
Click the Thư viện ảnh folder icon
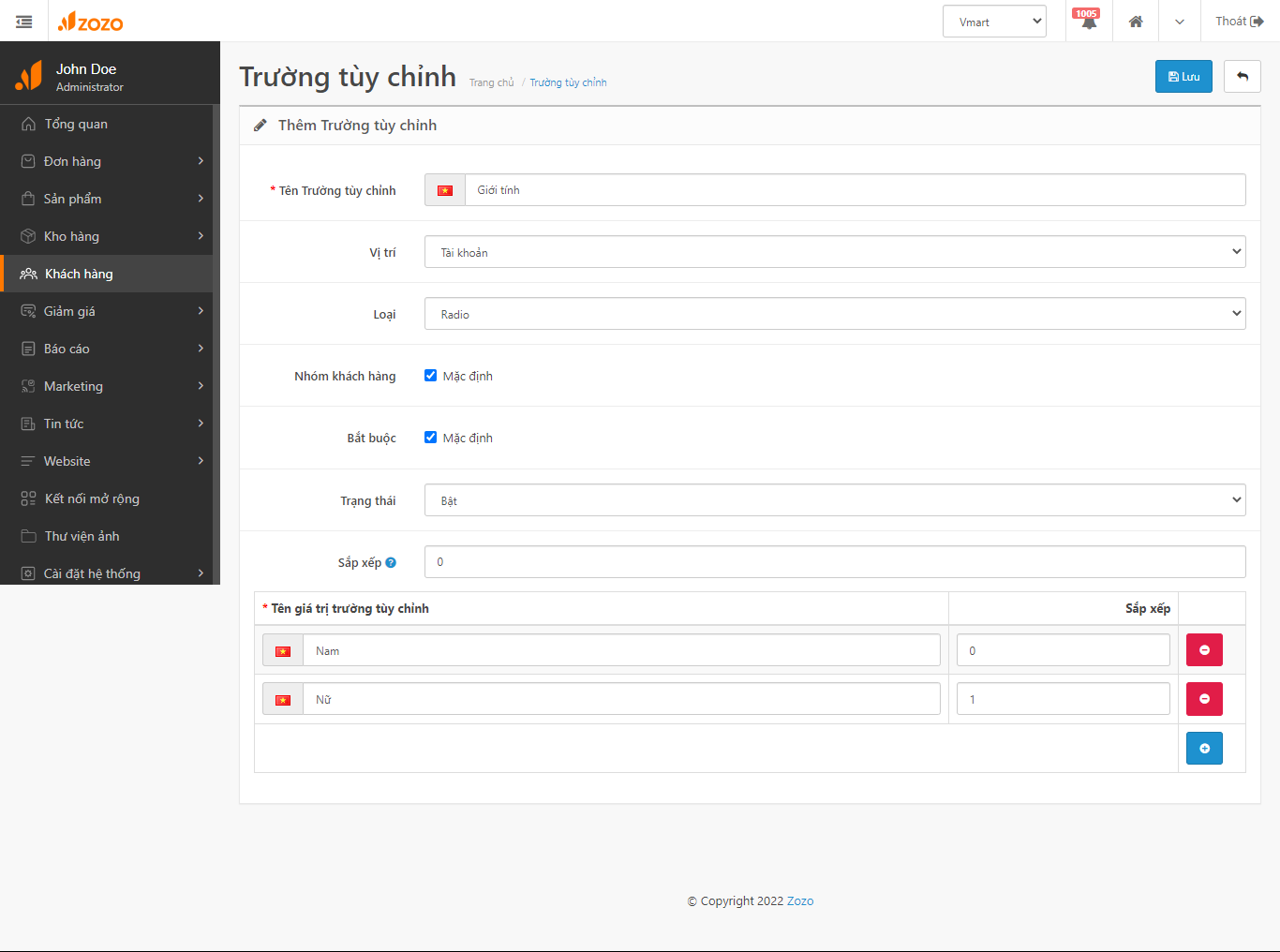28,536
